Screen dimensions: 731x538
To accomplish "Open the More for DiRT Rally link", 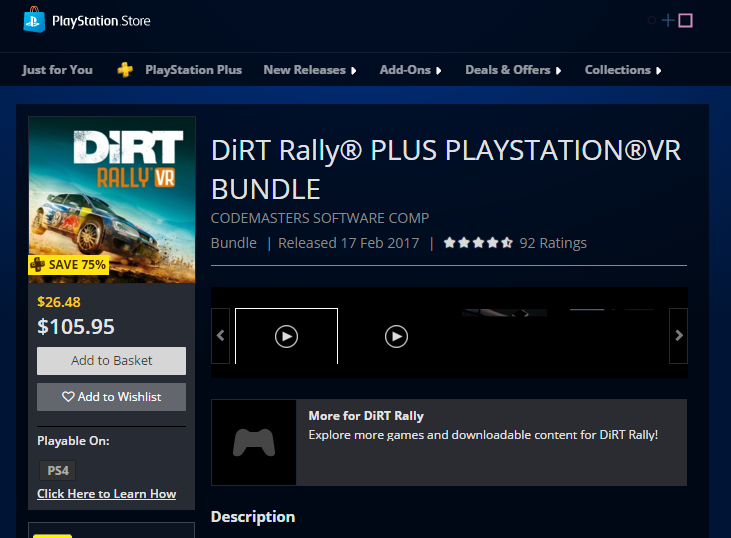I will pos(366,416).
